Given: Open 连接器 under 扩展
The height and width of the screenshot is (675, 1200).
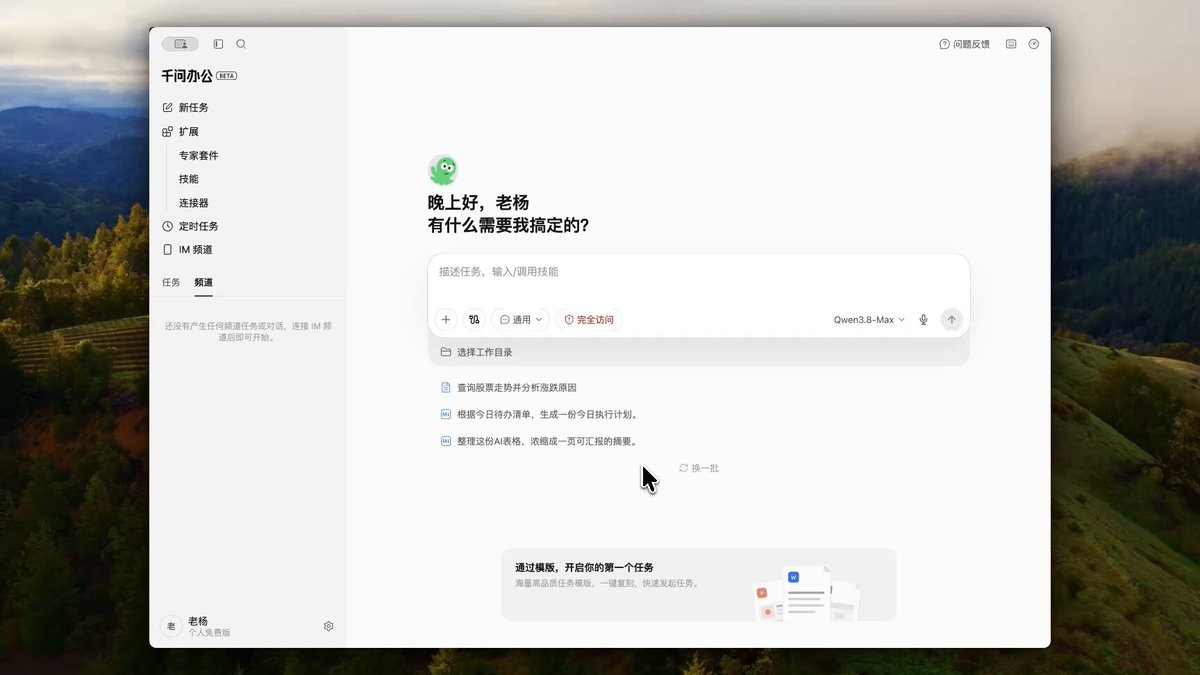Looking at the screenshot, I should click(194, 202).
